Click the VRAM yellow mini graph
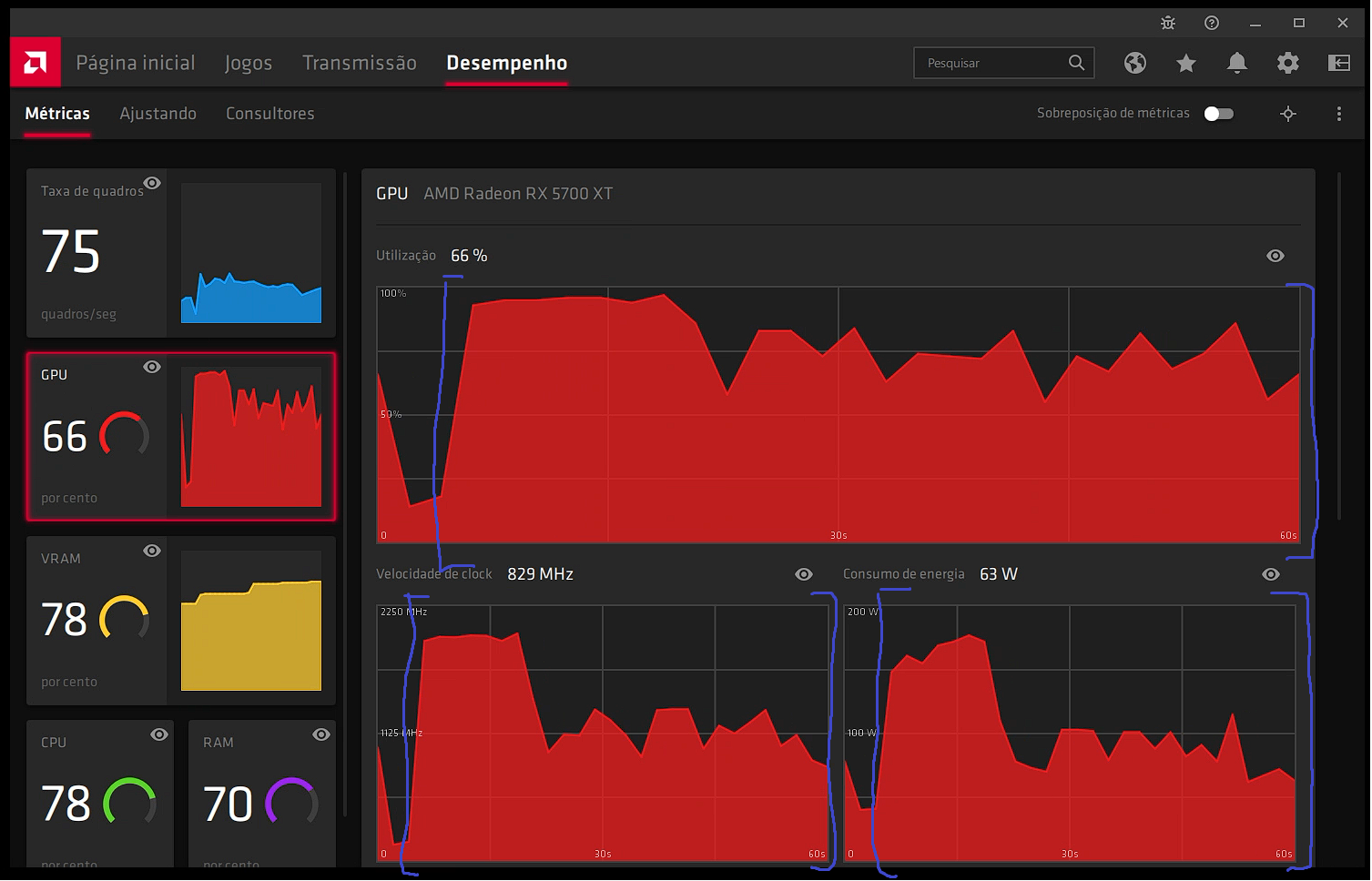Viewport: 1372px width, 881px height. [251, 621]
